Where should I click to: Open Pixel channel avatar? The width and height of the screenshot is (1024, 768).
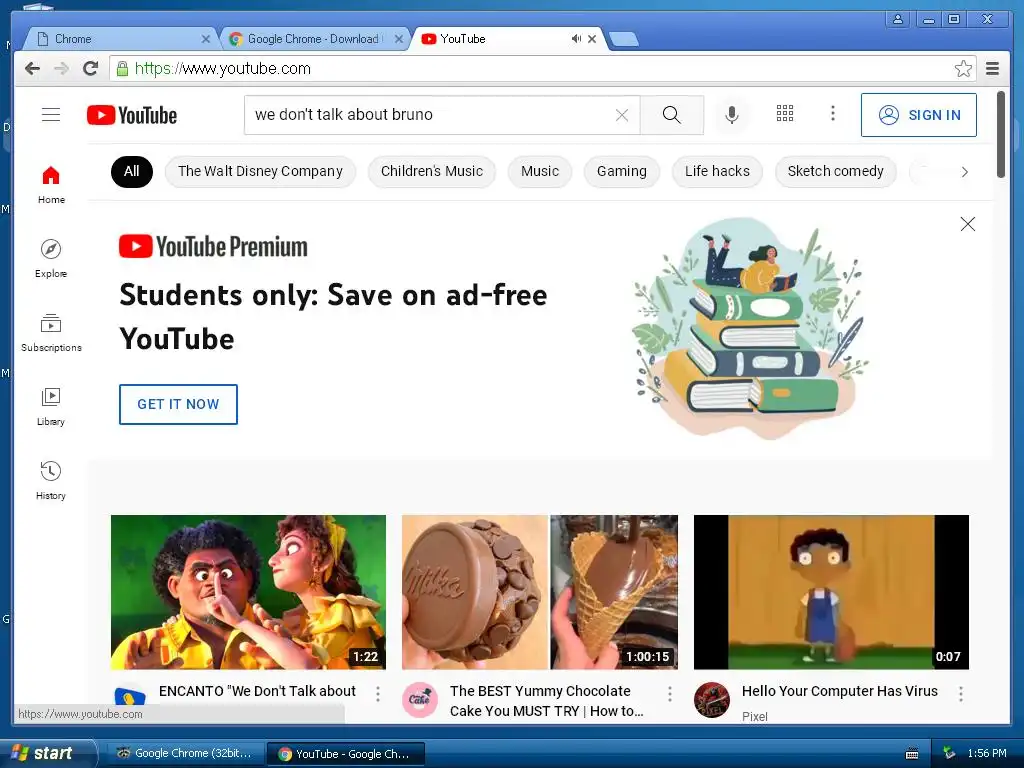click(x=712, y=699)
